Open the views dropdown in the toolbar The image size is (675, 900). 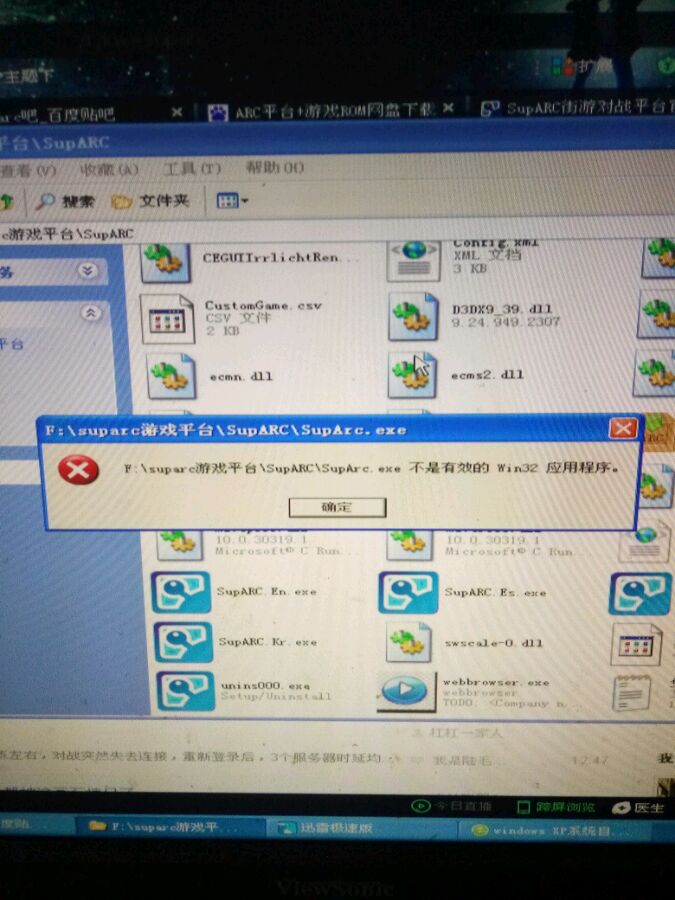(232, 200)
